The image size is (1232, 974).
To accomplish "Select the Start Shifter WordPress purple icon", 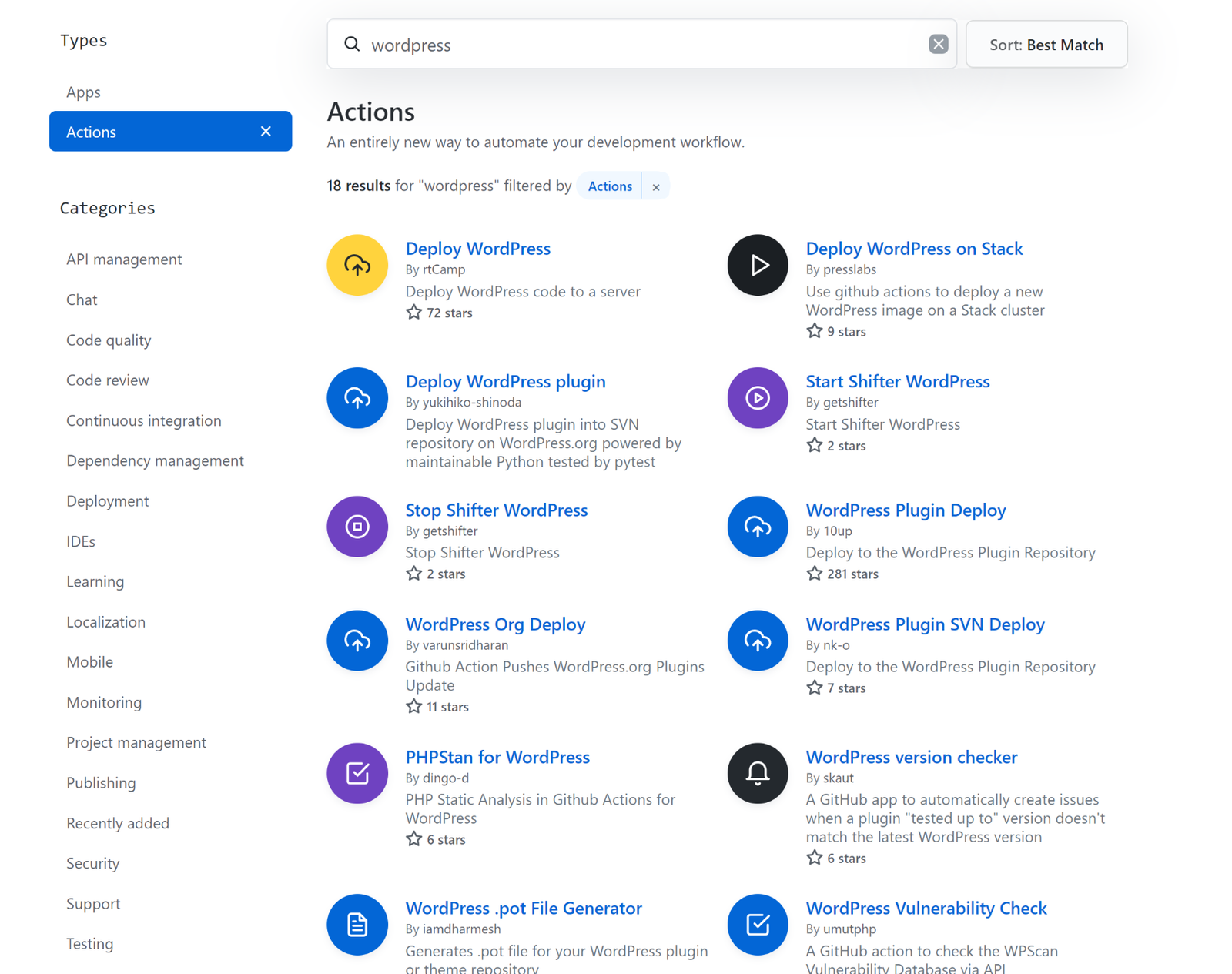I will point(757,398).
